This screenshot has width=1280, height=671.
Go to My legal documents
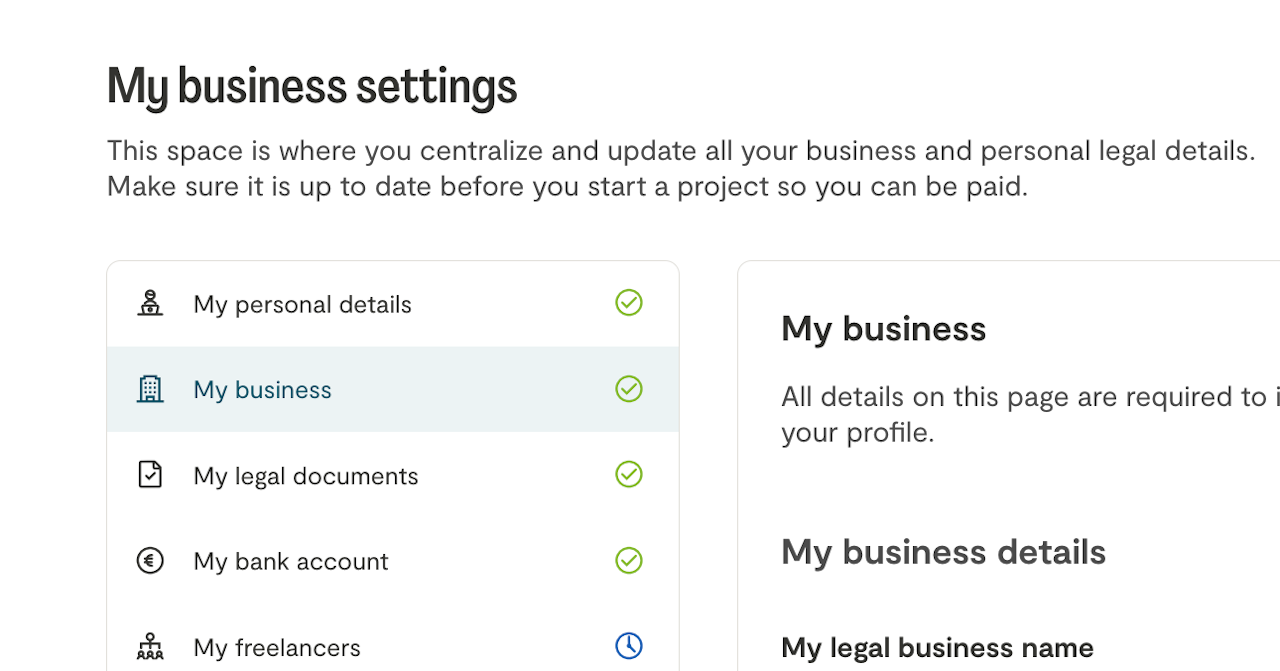click(x=306, y=476)
